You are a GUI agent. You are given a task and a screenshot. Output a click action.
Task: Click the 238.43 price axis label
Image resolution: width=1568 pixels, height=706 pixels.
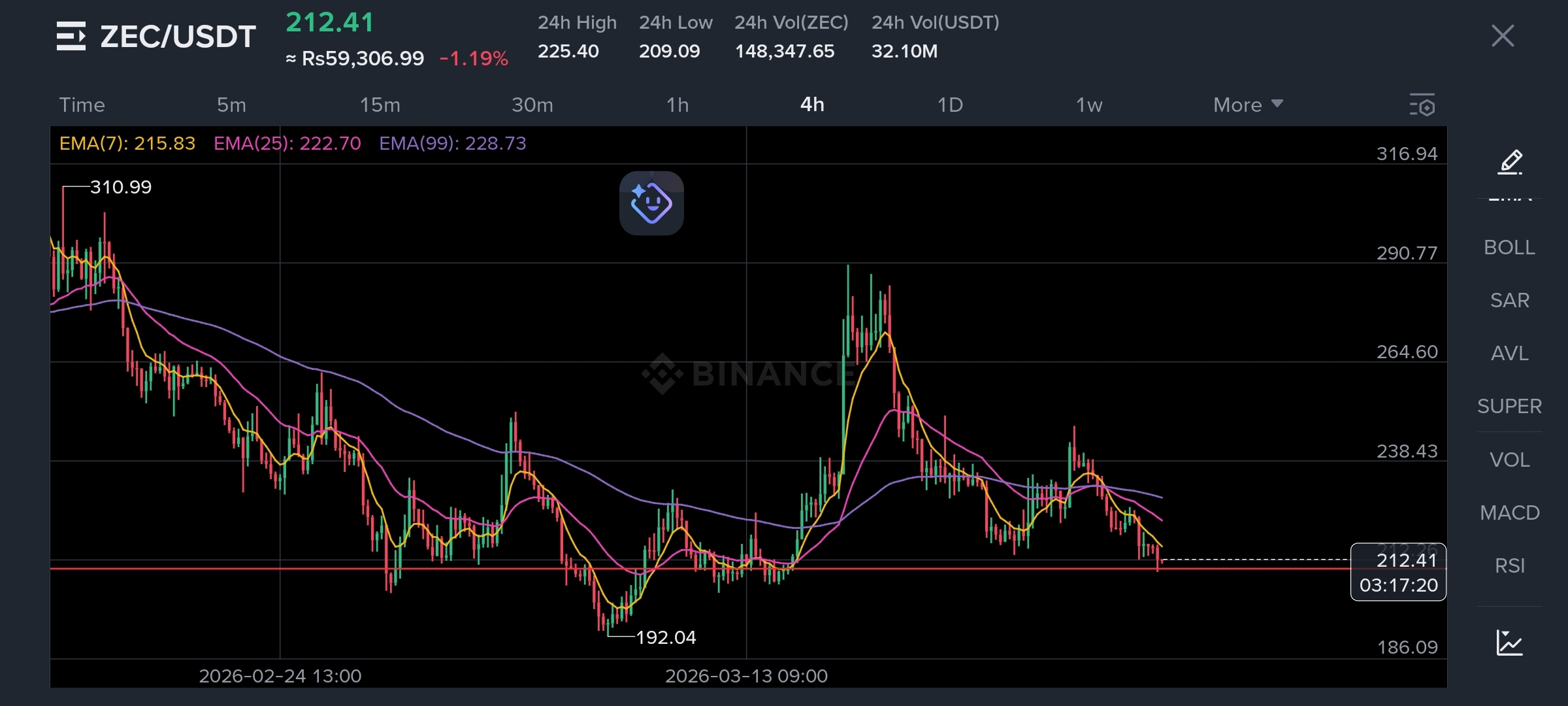pyautogui.click(x=1407, y=451)
